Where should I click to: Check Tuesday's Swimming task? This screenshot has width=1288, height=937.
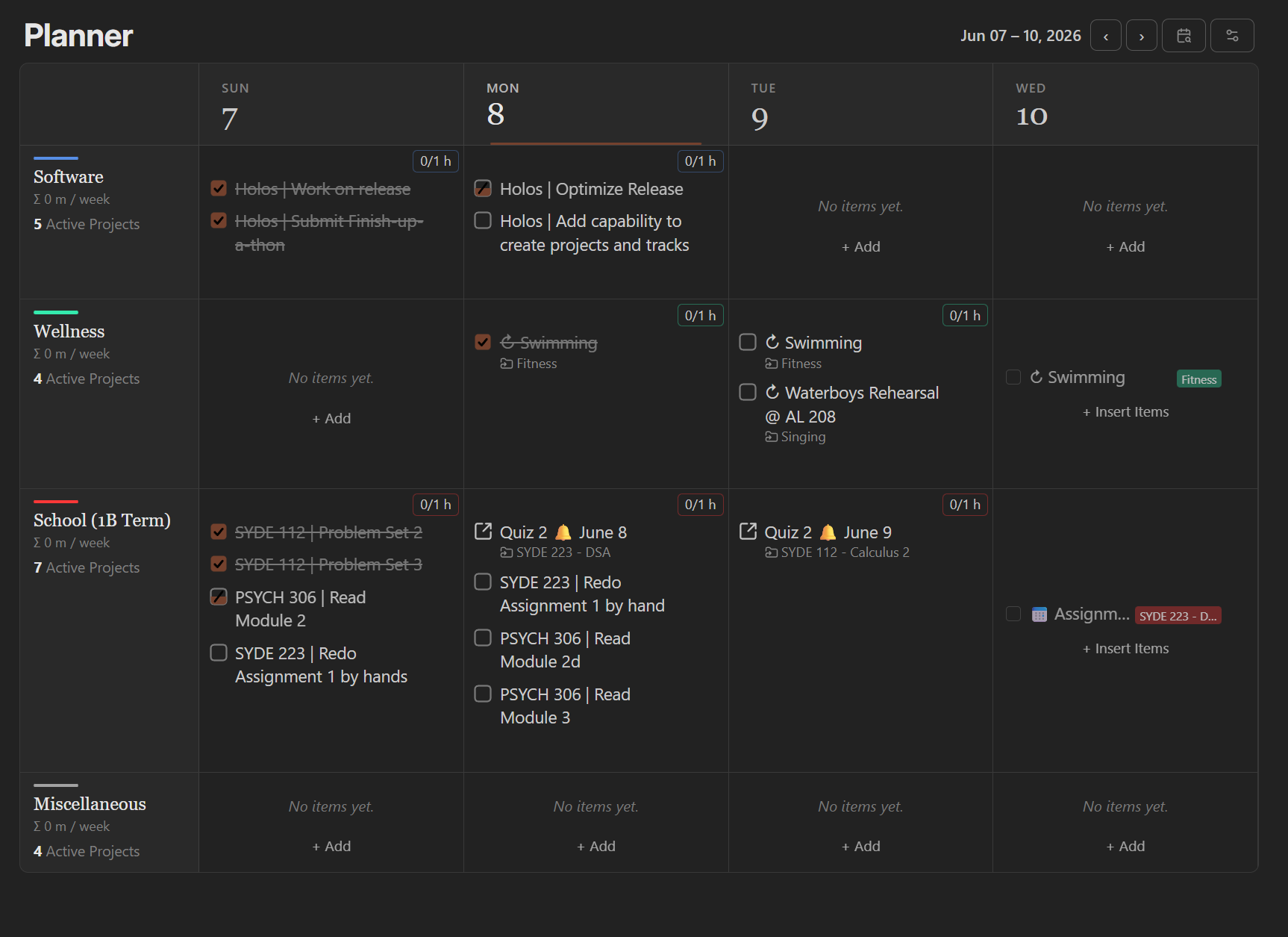click(x=748, y=342)
